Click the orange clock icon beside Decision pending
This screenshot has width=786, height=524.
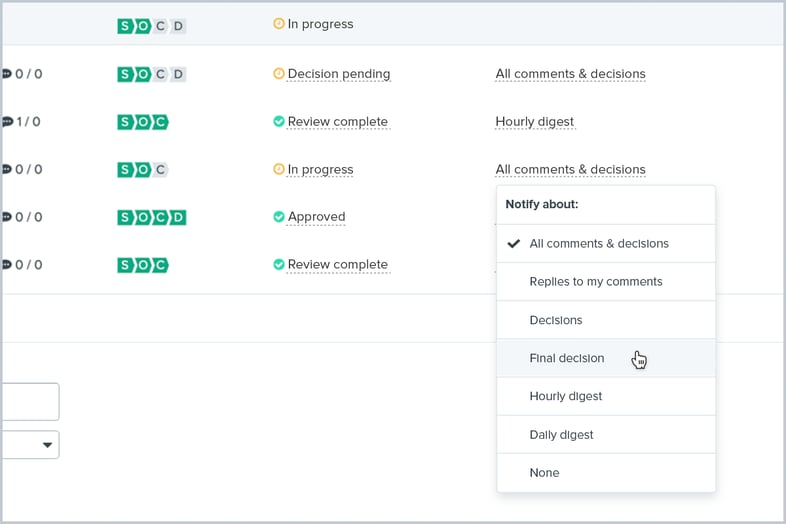(x=279, y=74)
